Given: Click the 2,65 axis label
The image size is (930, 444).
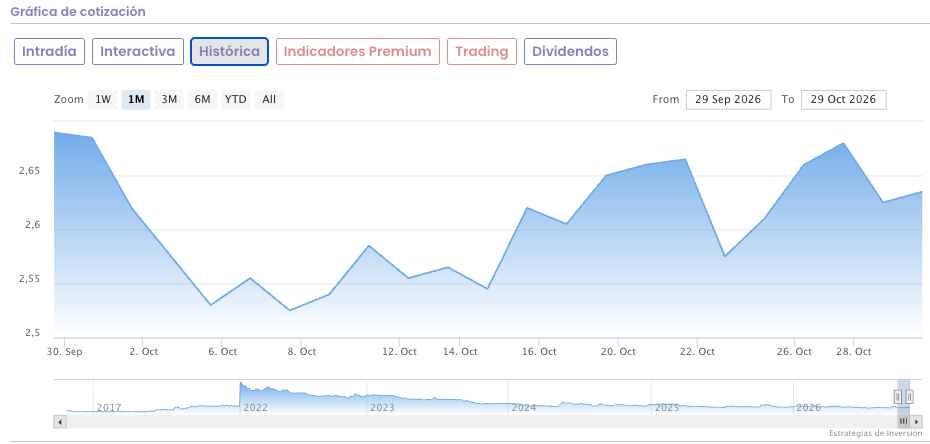Looking at the screenshot, I should [x=29, y=171].
